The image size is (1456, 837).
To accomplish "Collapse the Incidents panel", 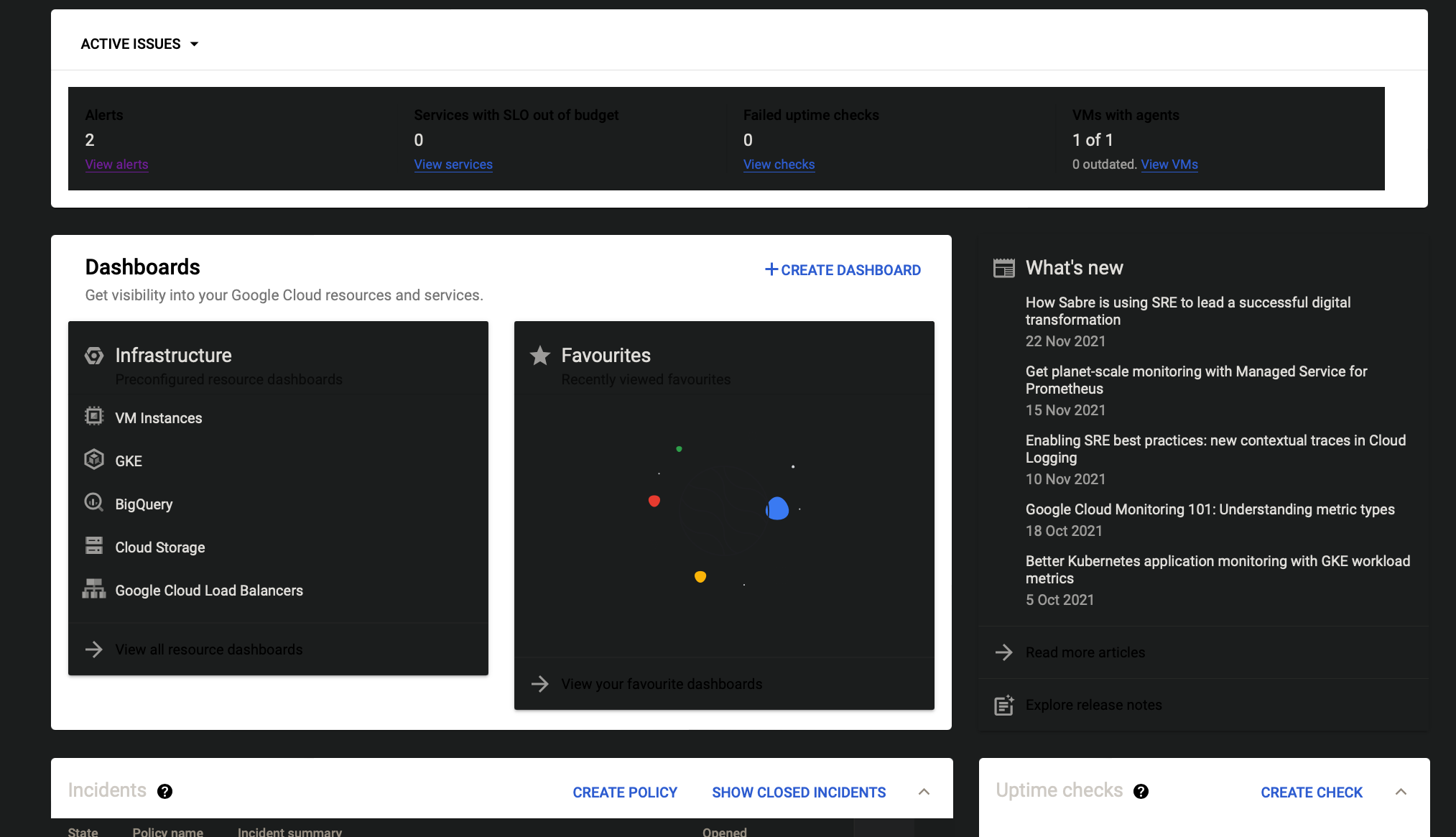I will [x=924, y=791].
